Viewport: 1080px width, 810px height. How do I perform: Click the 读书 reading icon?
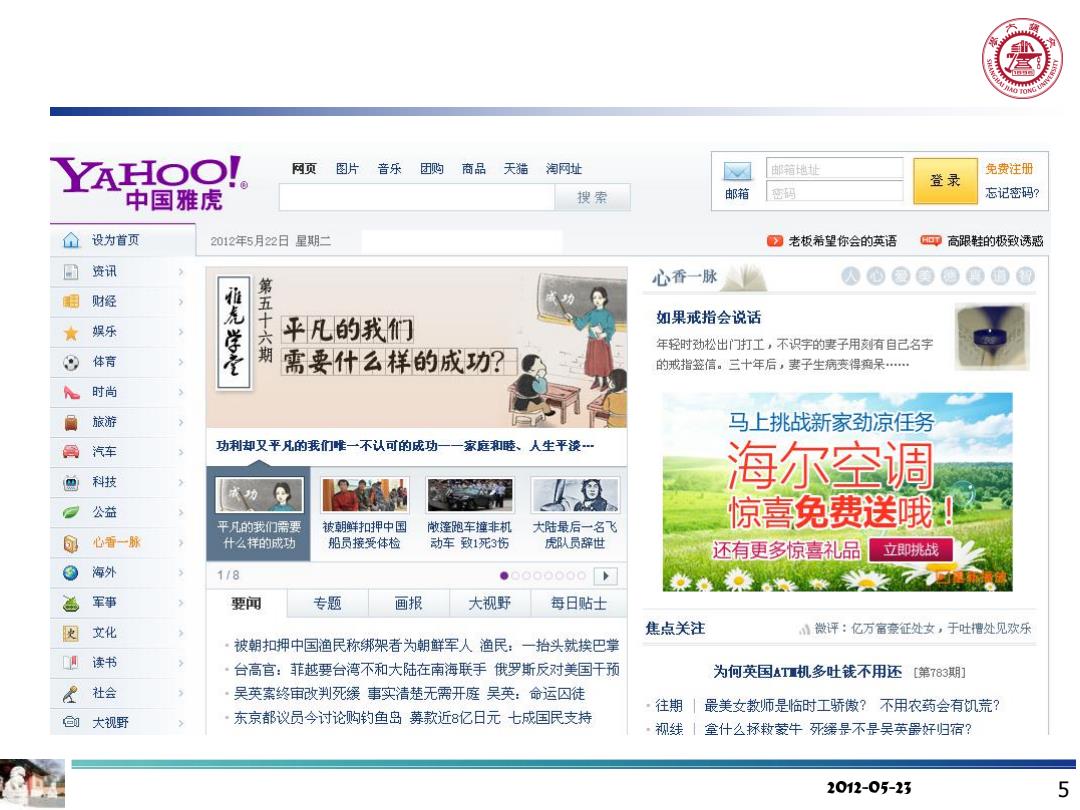(x=71, y=663)
